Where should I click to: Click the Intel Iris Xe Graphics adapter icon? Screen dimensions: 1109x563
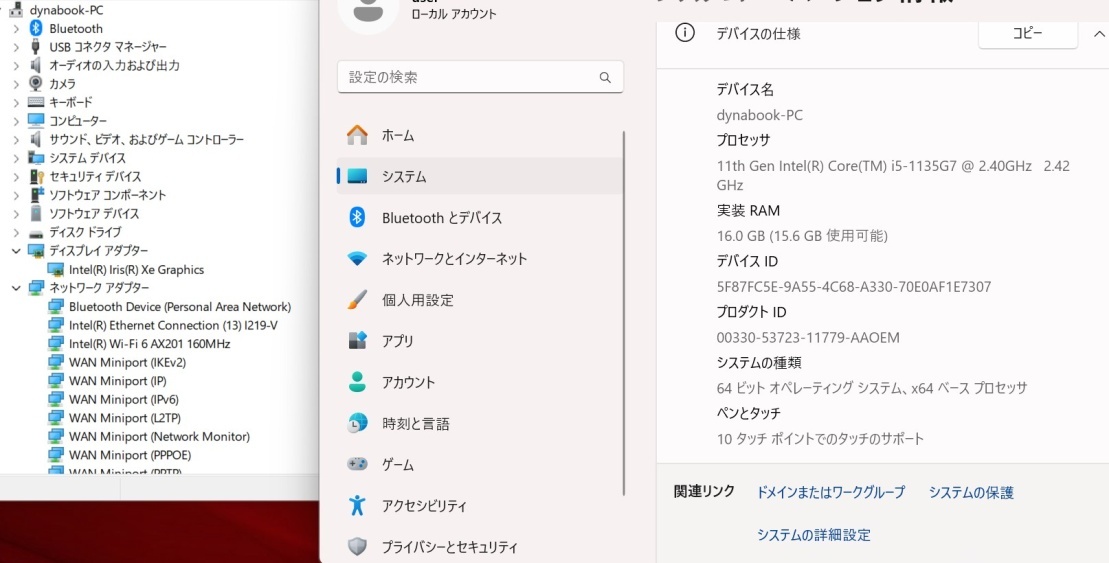pyautogui.click(x=55, y=269)
